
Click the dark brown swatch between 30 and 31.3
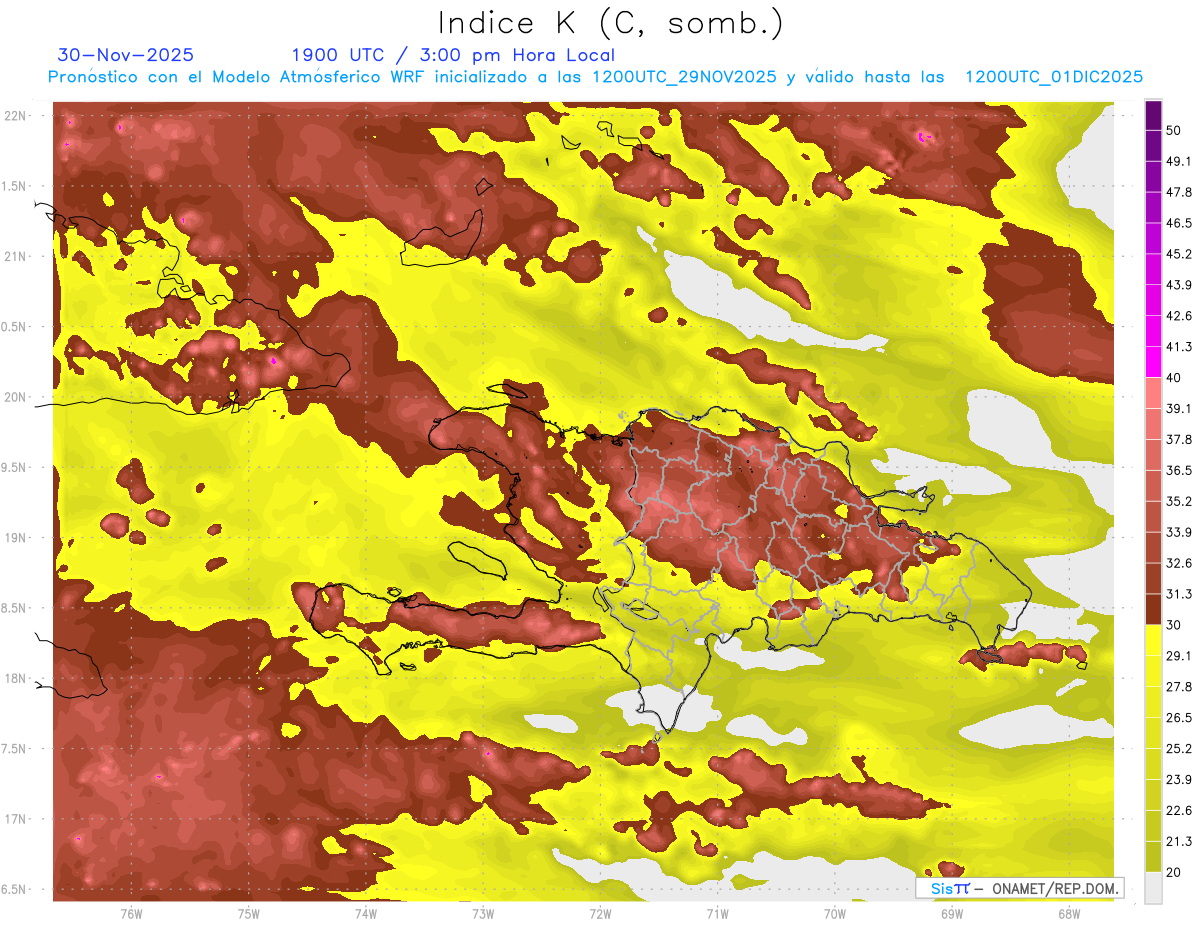pos(1154,609)
